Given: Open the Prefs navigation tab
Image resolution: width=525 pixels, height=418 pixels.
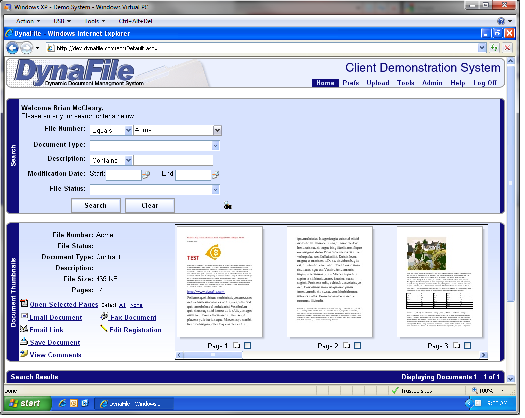Looking at the screenshot, I should [x=351, y=83].
